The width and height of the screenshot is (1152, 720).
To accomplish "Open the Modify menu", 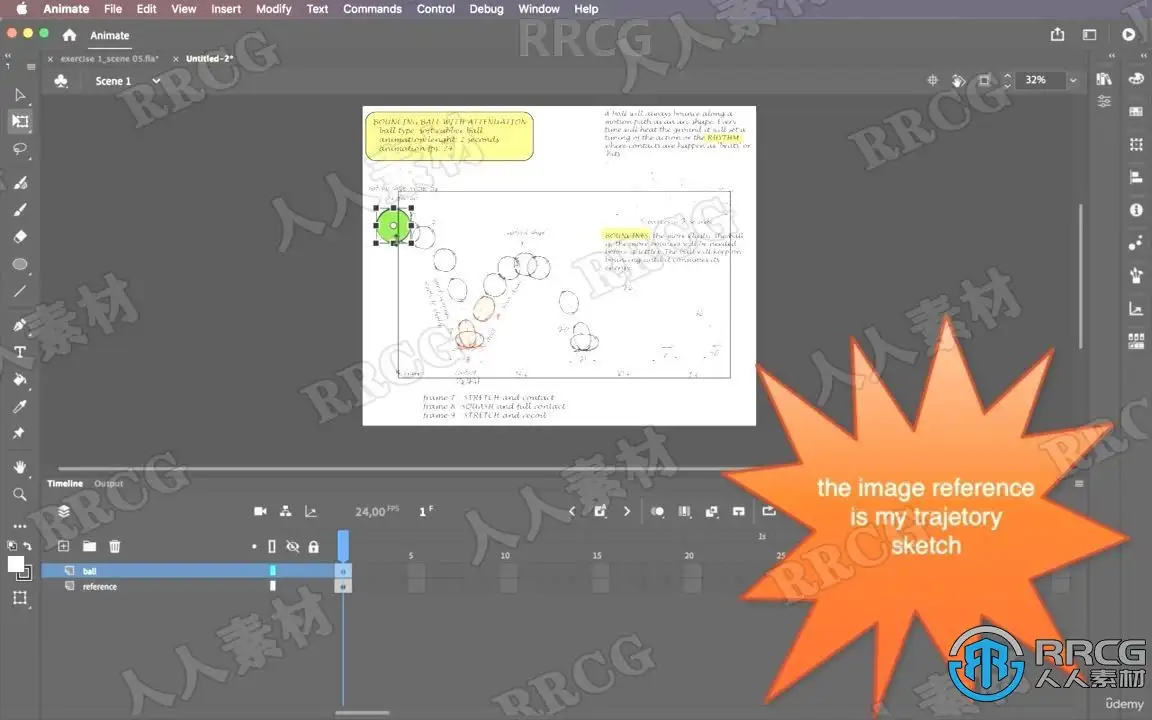I will [273, 9].
